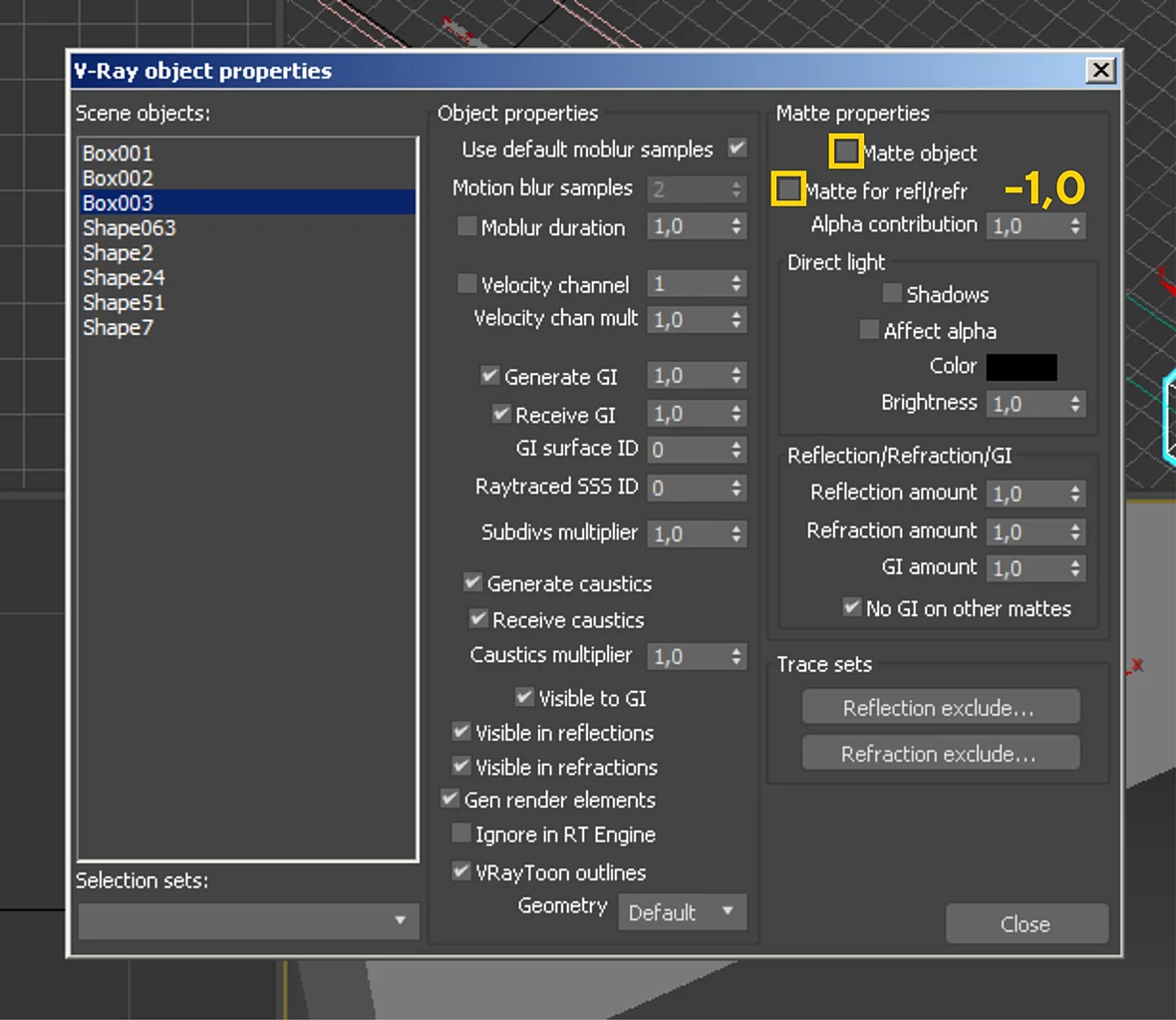Select Box001 in scene objects list

(x=247, y=154)
